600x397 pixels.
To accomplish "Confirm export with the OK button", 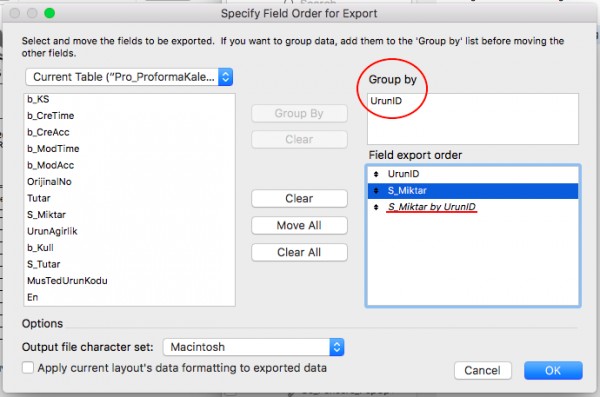I will [x=553, y=370].
